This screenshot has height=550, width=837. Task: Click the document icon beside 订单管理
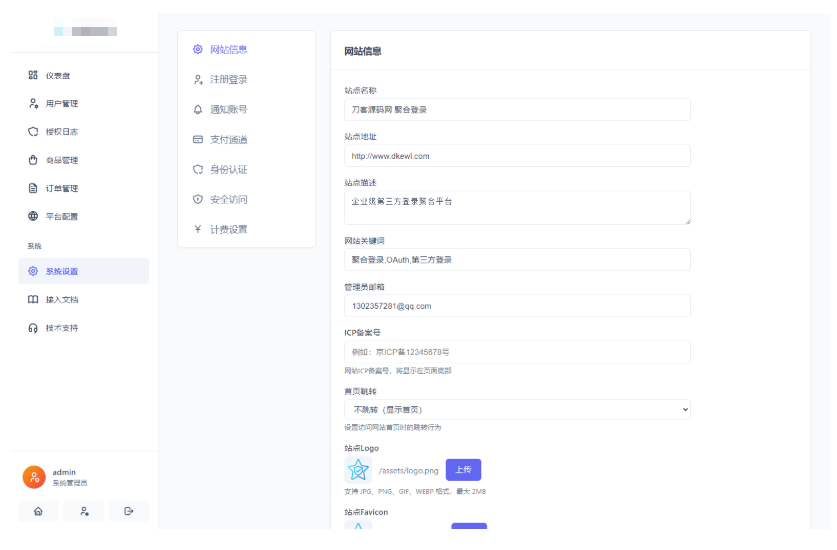click(33, 188)
